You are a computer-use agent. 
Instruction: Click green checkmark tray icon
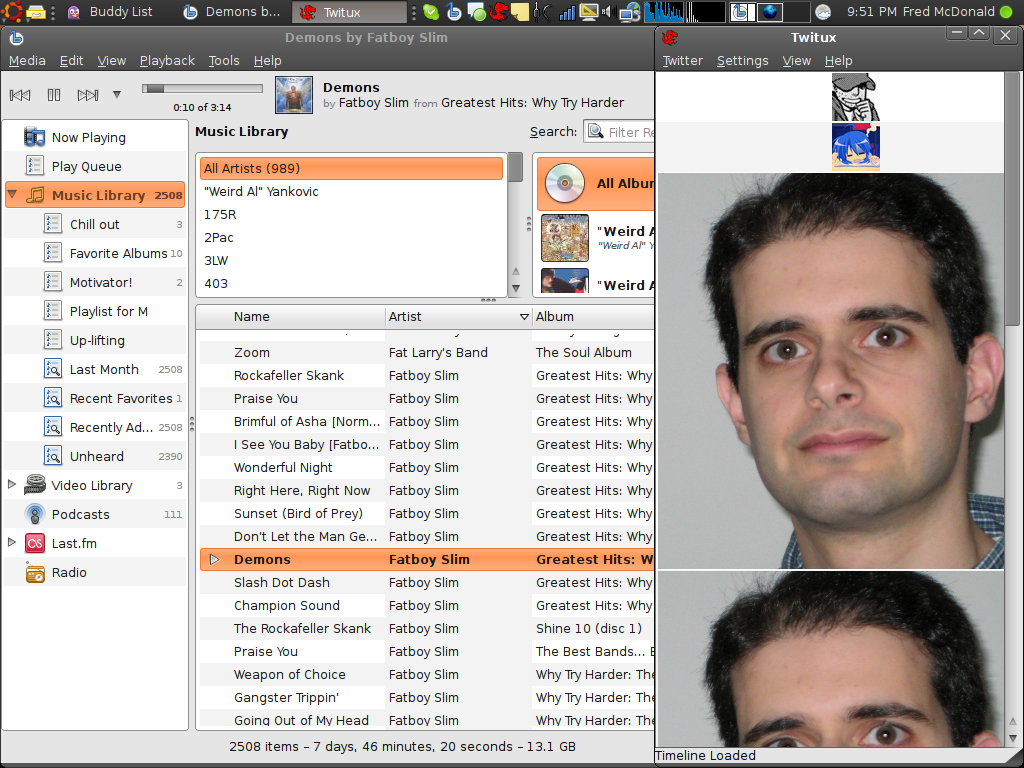430,12
